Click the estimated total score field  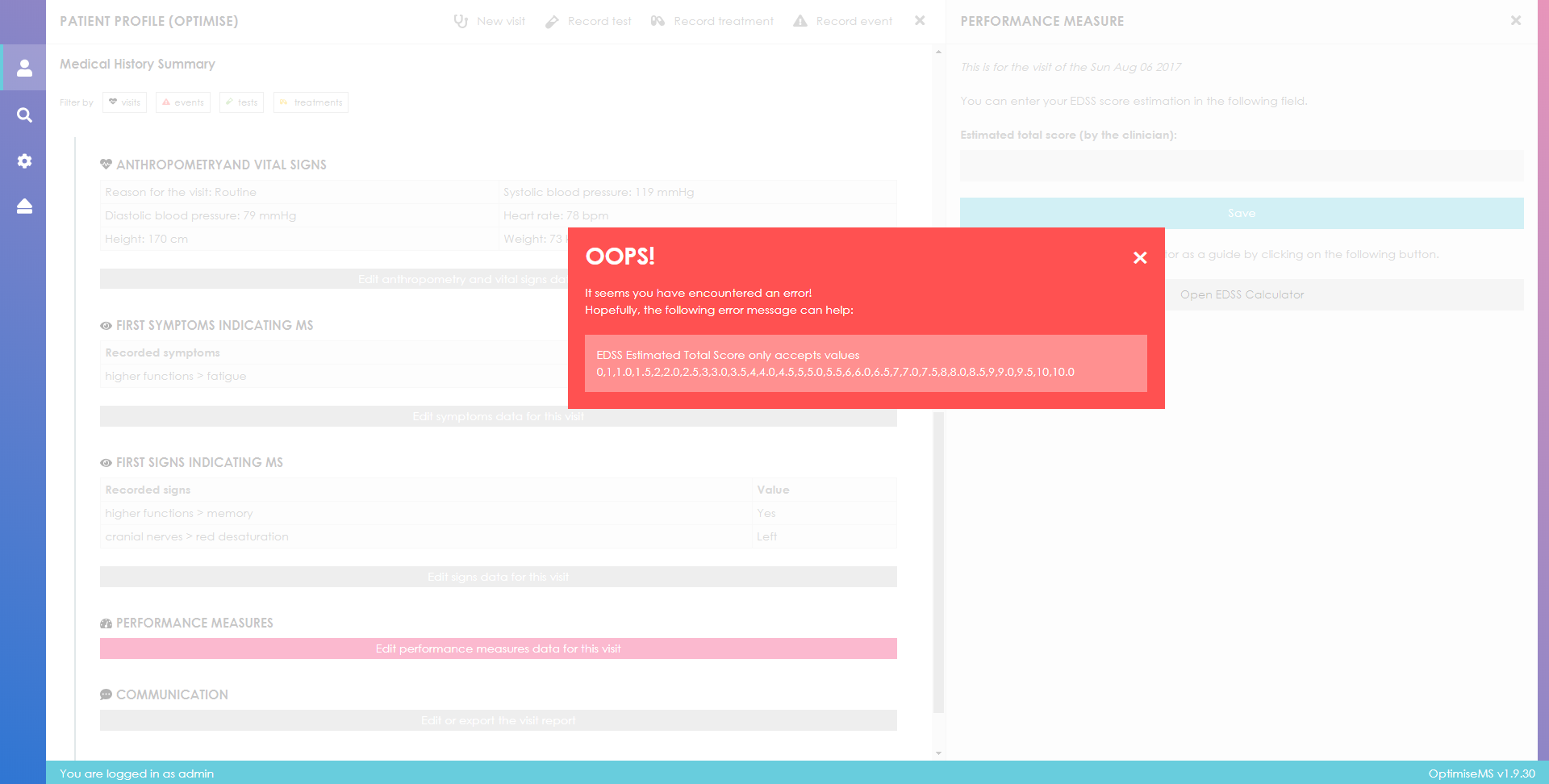click(x=1241, y=166)
